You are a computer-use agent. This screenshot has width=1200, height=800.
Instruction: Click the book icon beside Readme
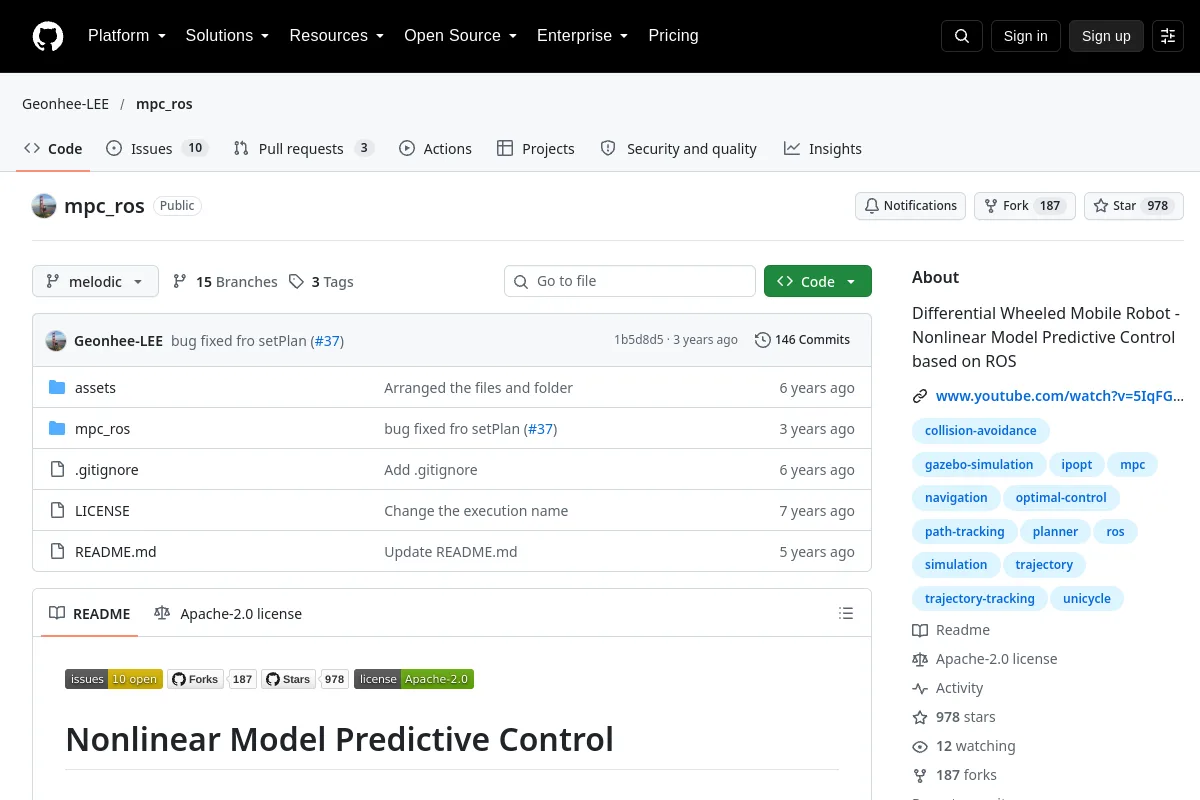[x=920, y=630]
